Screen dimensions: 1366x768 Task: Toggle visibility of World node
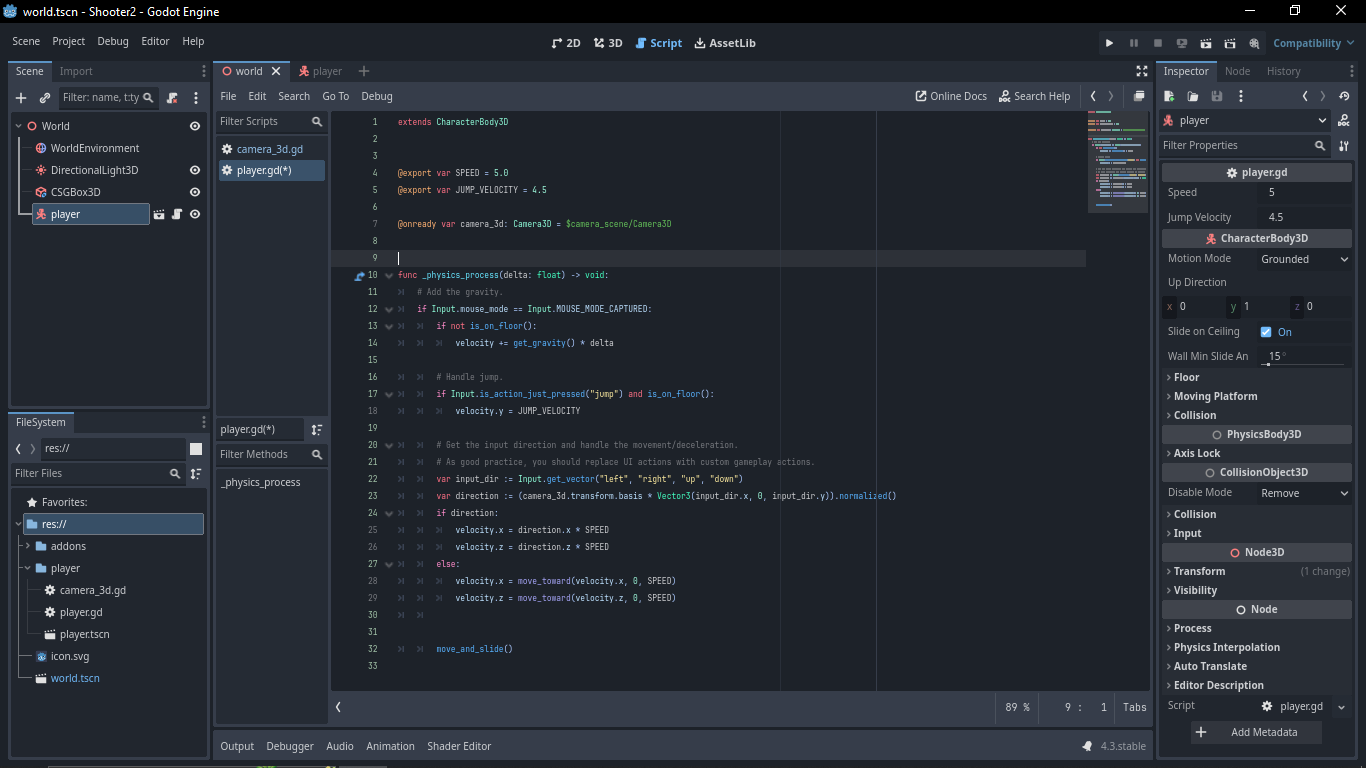pos(195,126)
